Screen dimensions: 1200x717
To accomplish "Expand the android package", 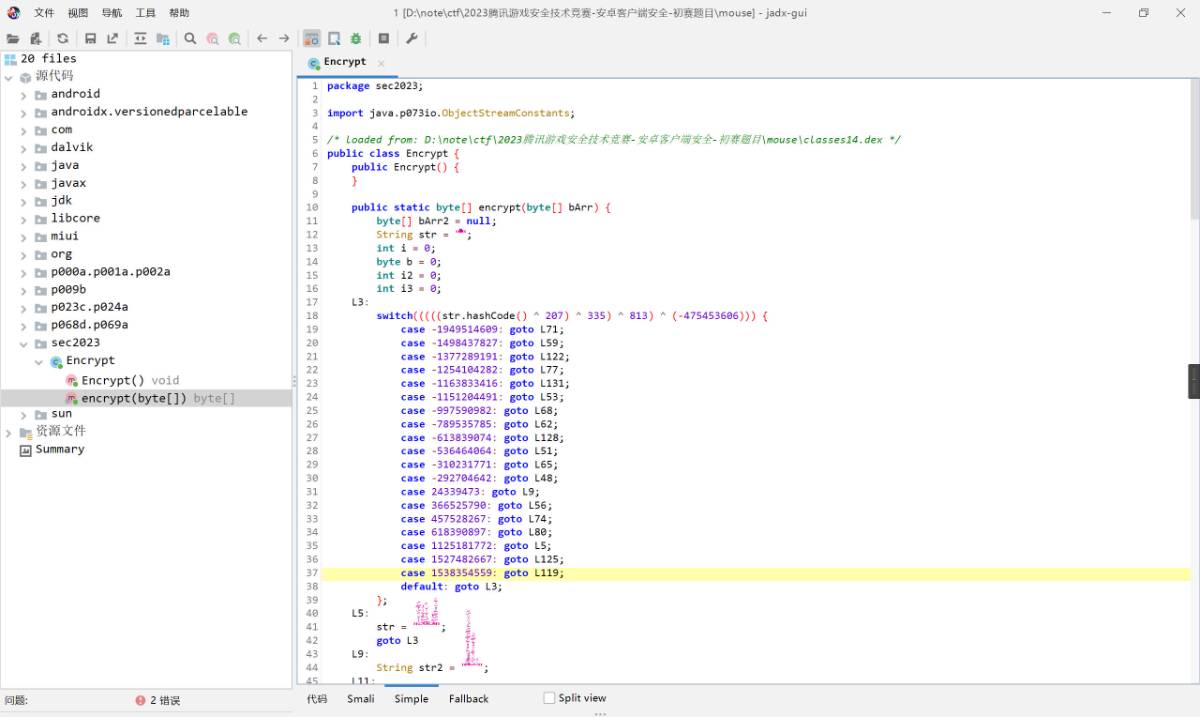I will coord(24,95).
